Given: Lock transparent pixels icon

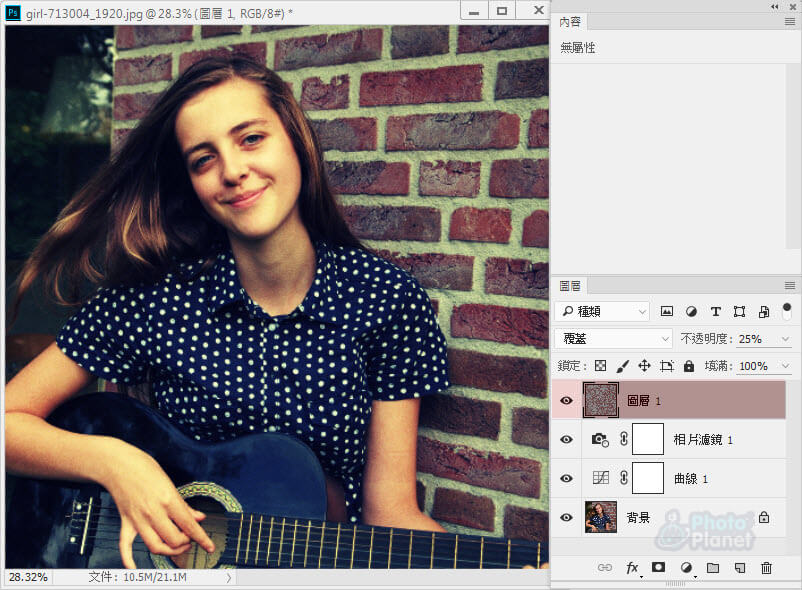Looking at the screenshot, I should point(600,366).
